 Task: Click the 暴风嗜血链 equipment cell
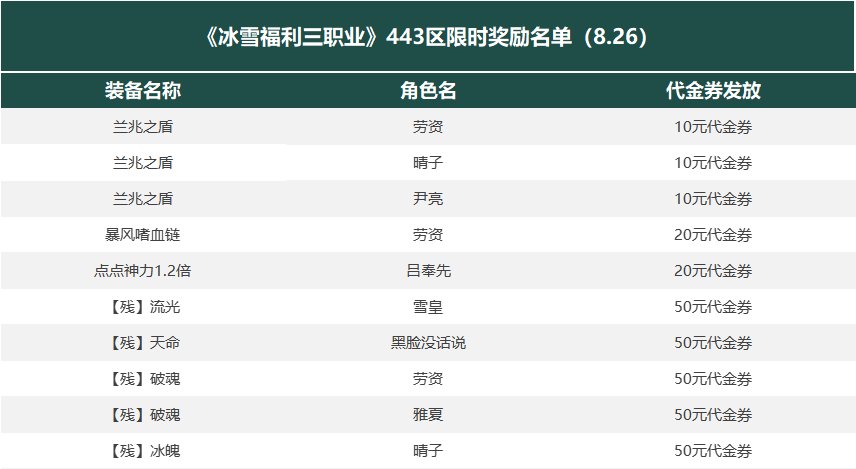(142, 235)
